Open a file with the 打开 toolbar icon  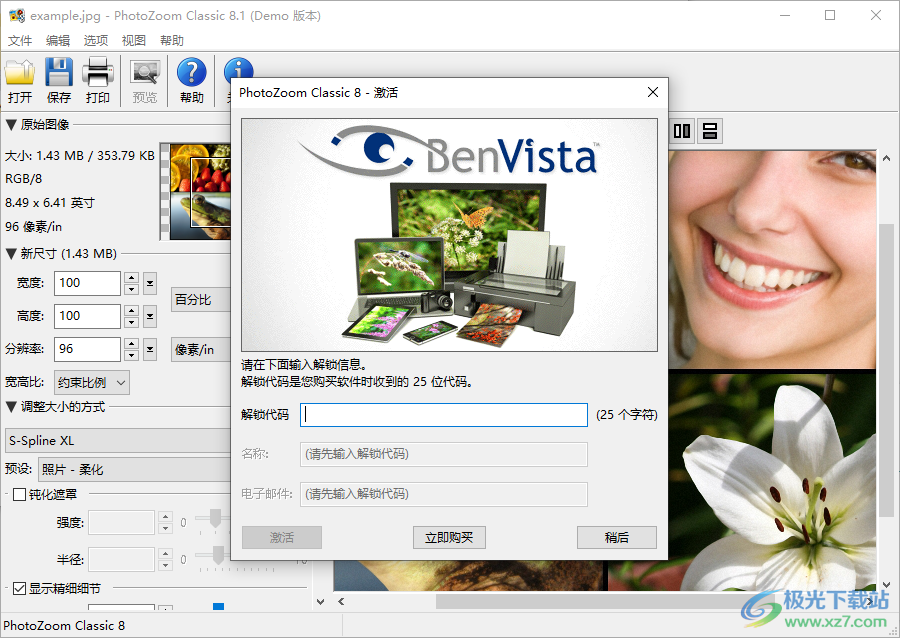(20, 80)
